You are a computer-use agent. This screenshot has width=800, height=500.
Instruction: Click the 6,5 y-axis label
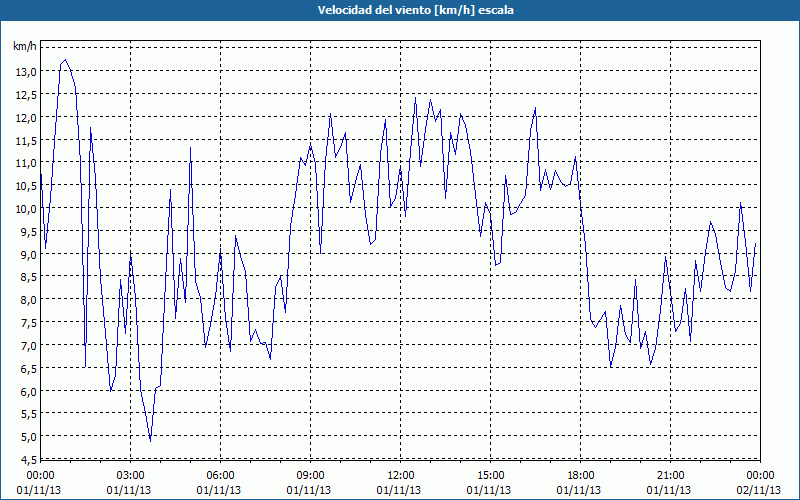(x=29, y=368)
